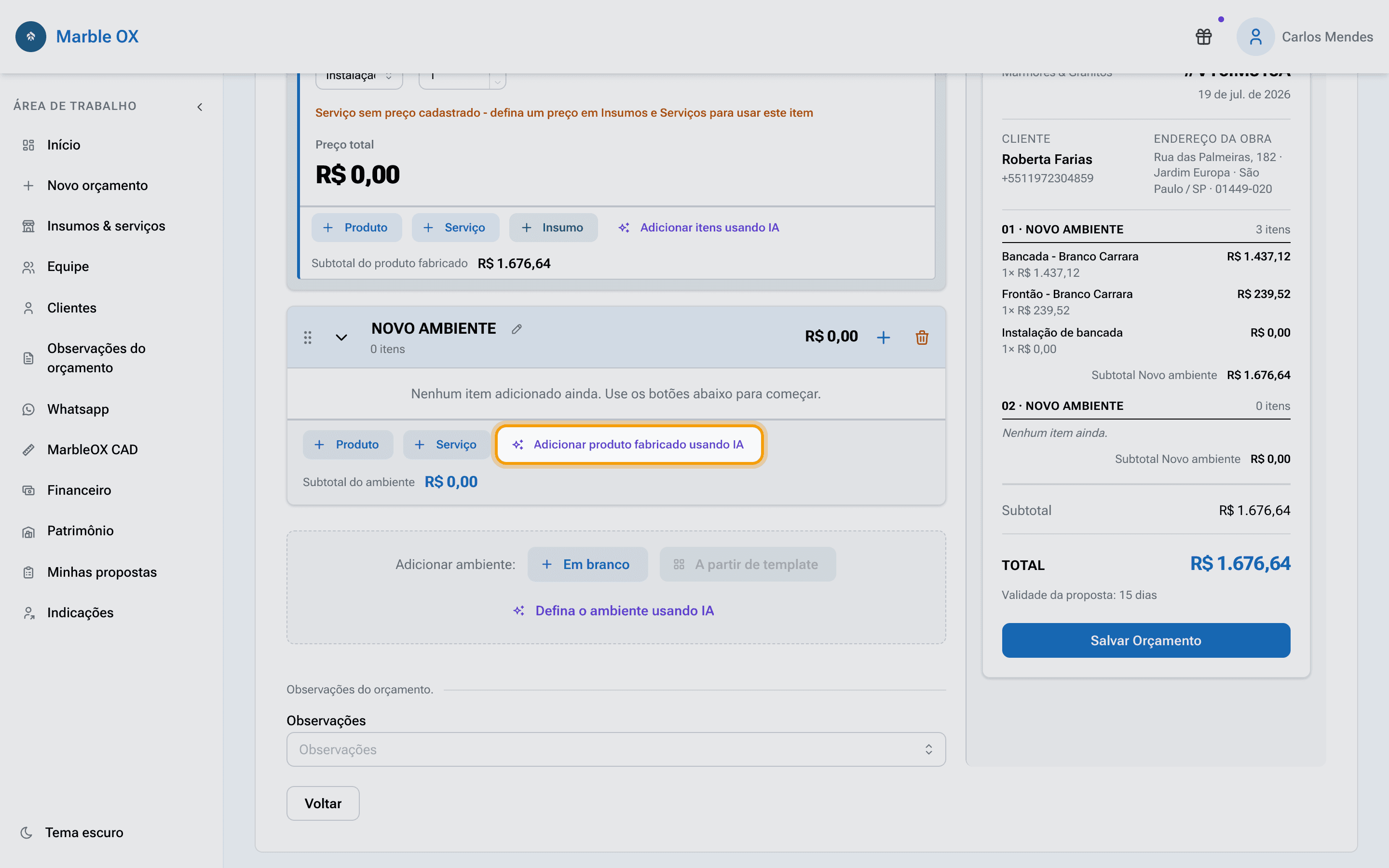
Task: Click Instalação de bancada summary line
Action: point(1145,340)
